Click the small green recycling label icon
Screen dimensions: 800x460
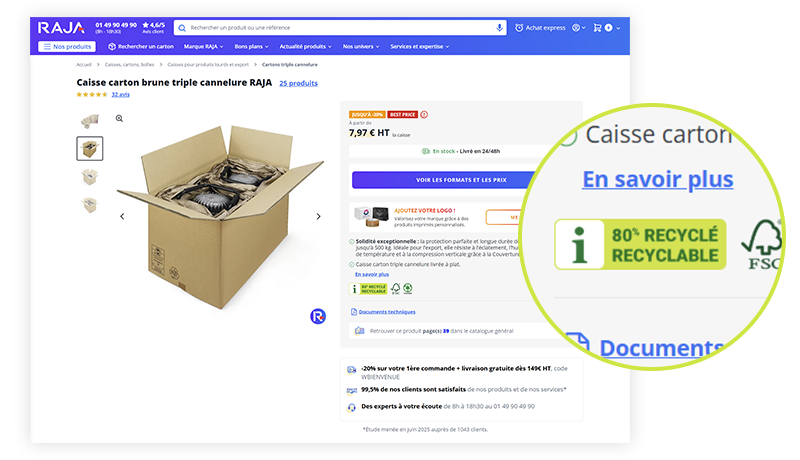click(x=408, y=289)
